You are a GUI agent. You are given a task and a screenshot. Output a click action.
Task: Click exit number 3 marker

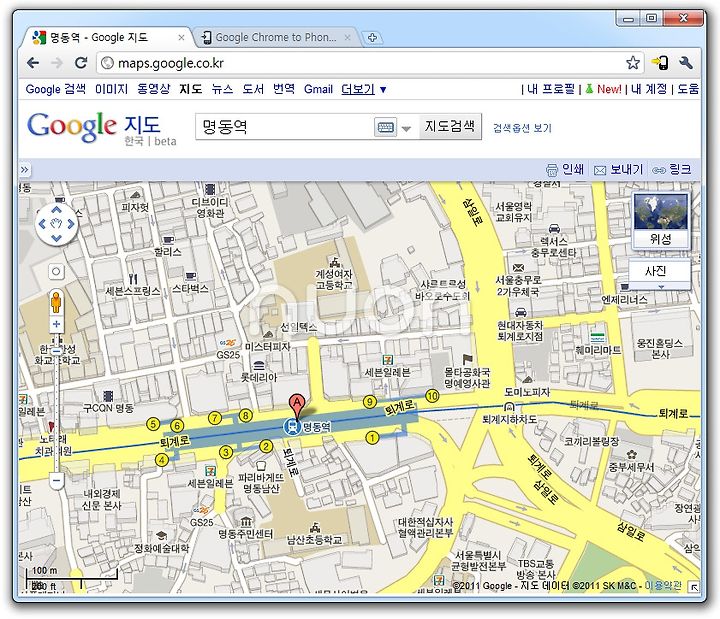(x=225, y=452)
